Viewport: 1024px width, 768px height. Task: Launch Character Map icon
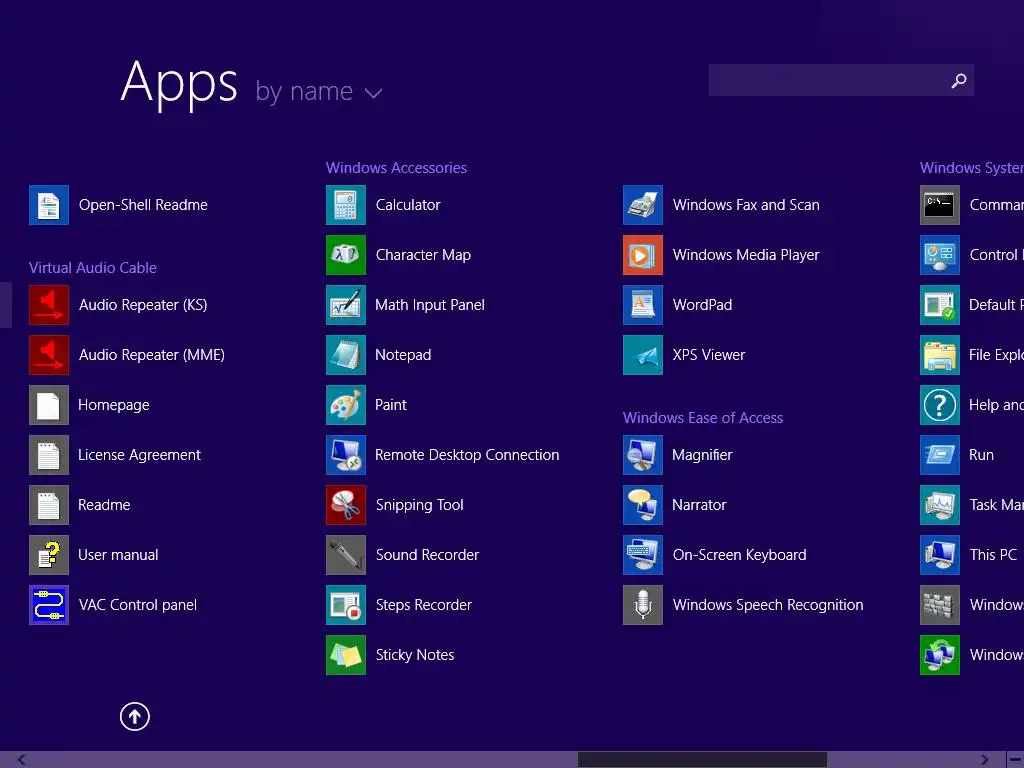[x=345, y=255]
